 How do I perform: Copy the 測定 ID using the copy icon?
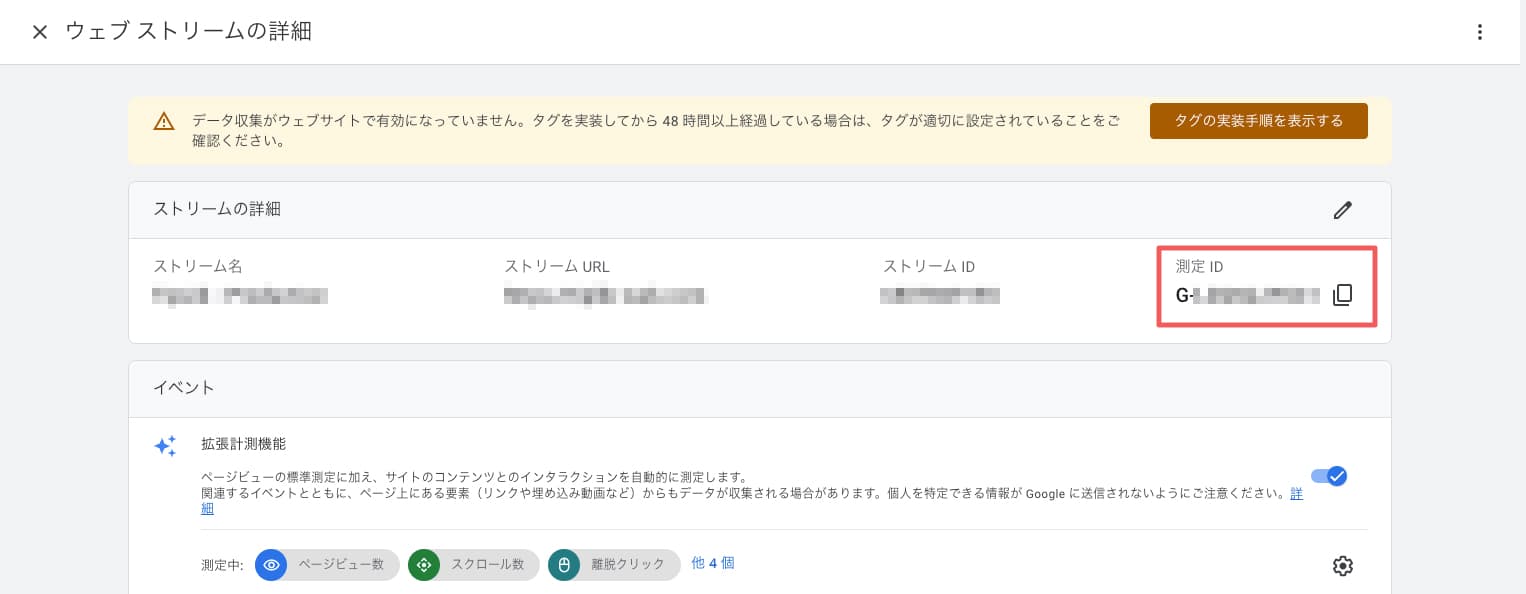click(x=1343, y=295)
